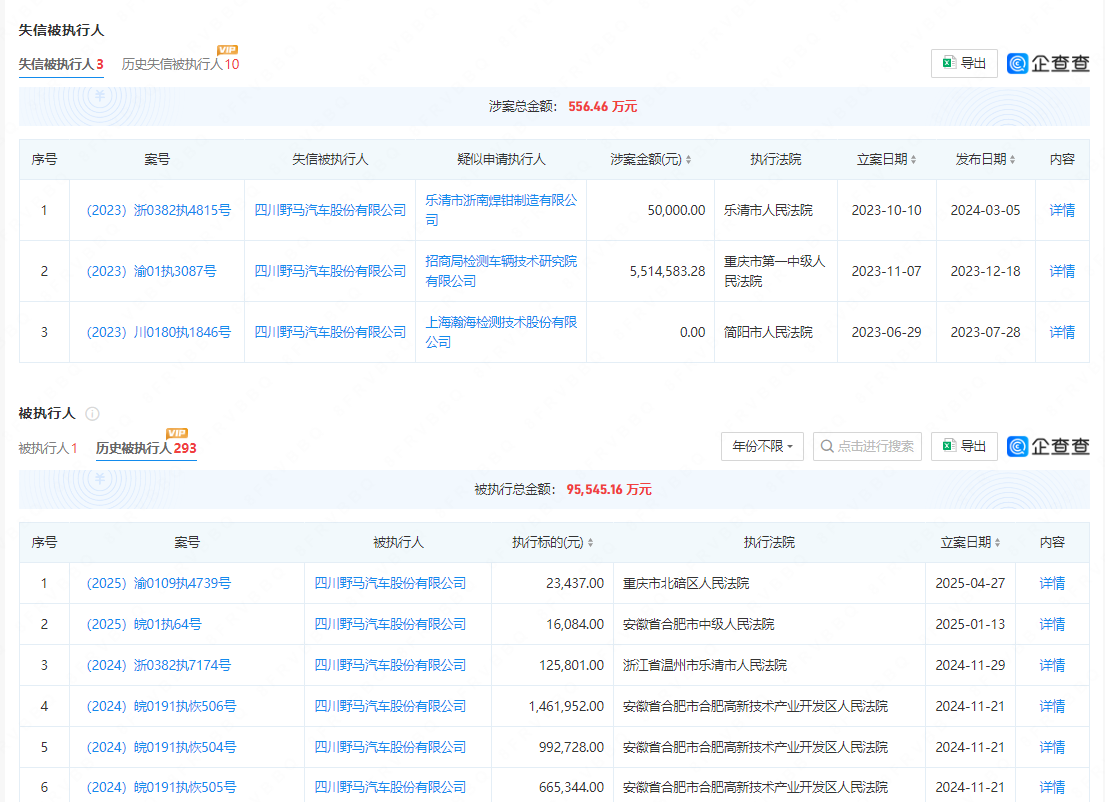The height and width of the screenshot is (802, 1105).
Task: Open 招商局检测车辆技术研究院有限公司 applicant link
Action: pyautogui.click(x=500, y=271)
